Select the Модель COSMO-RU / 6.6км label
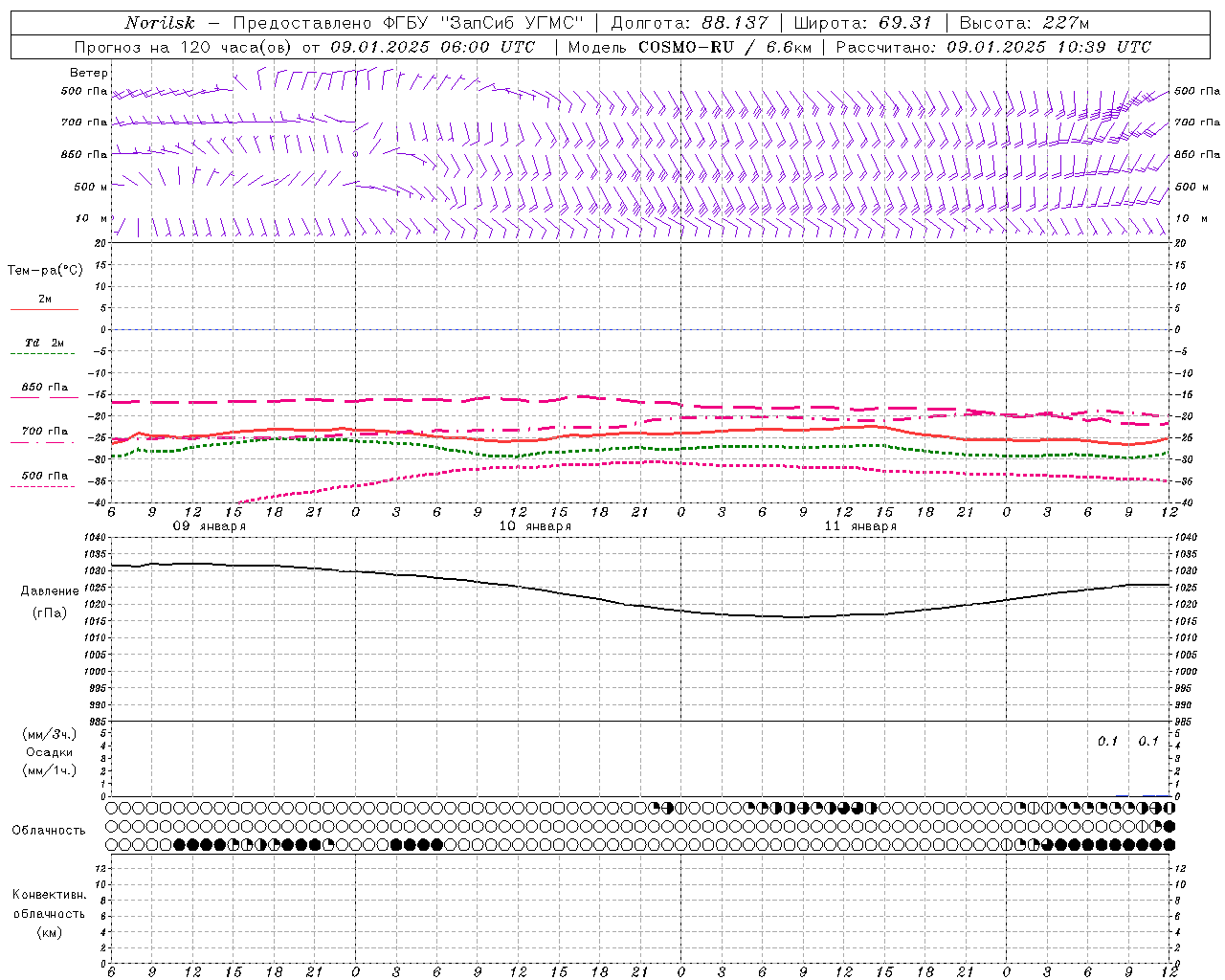Screen dimensions: 1225x980 point(689,47)
